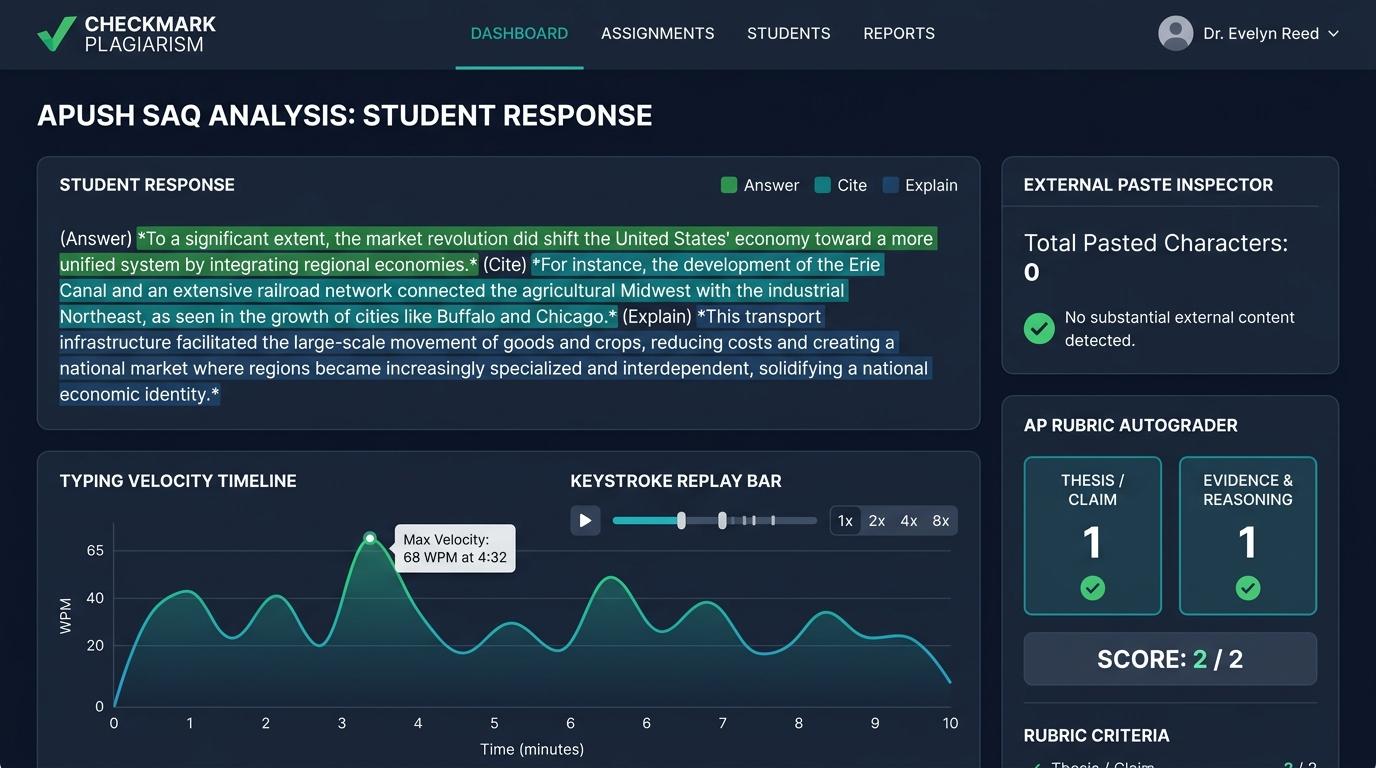Click the APUSH SAQ Analysis page title
1376x768 pixels.
coord(345,116)
